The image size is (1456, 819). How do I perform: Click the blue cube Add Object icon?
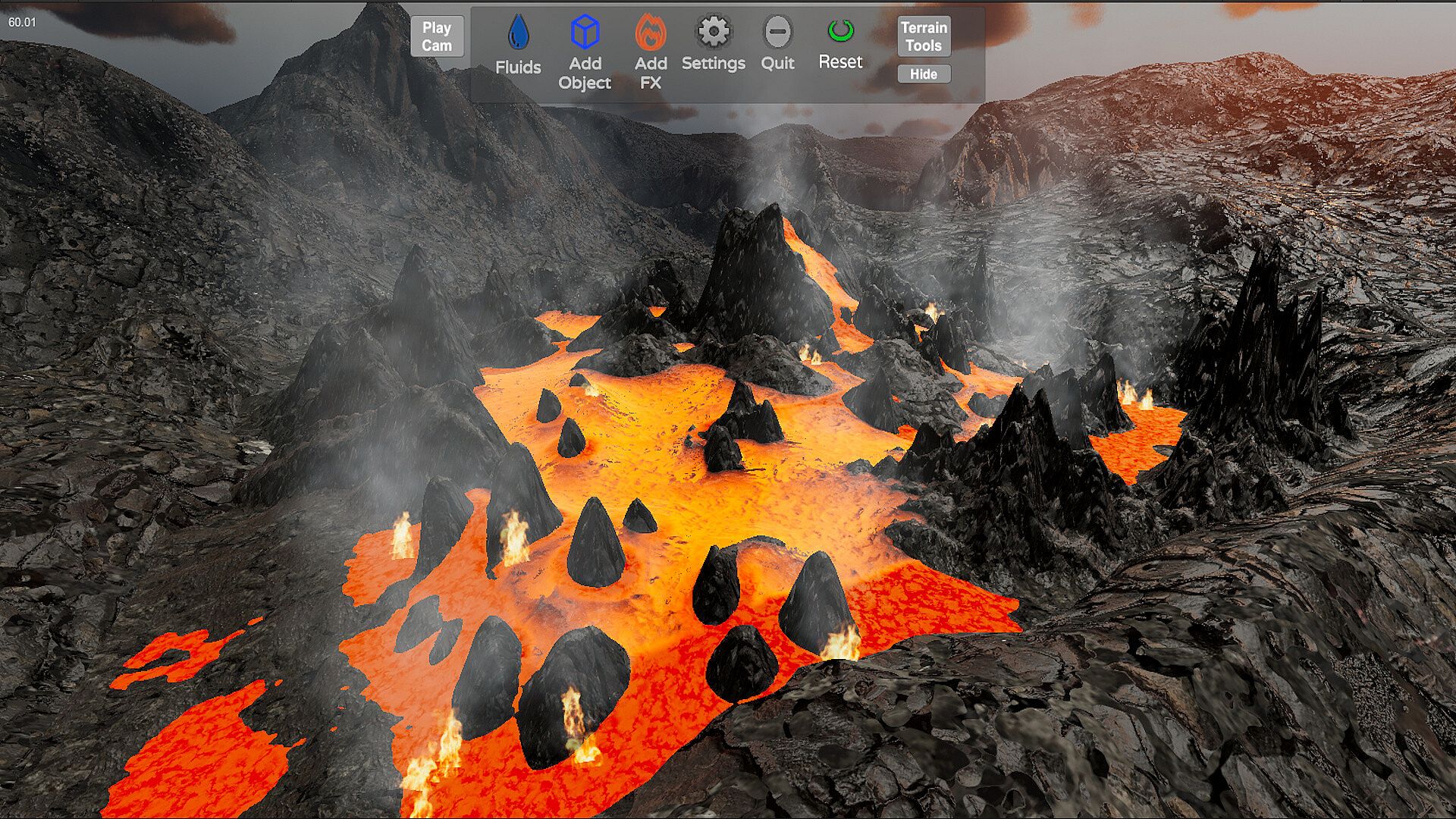point(585,32)
